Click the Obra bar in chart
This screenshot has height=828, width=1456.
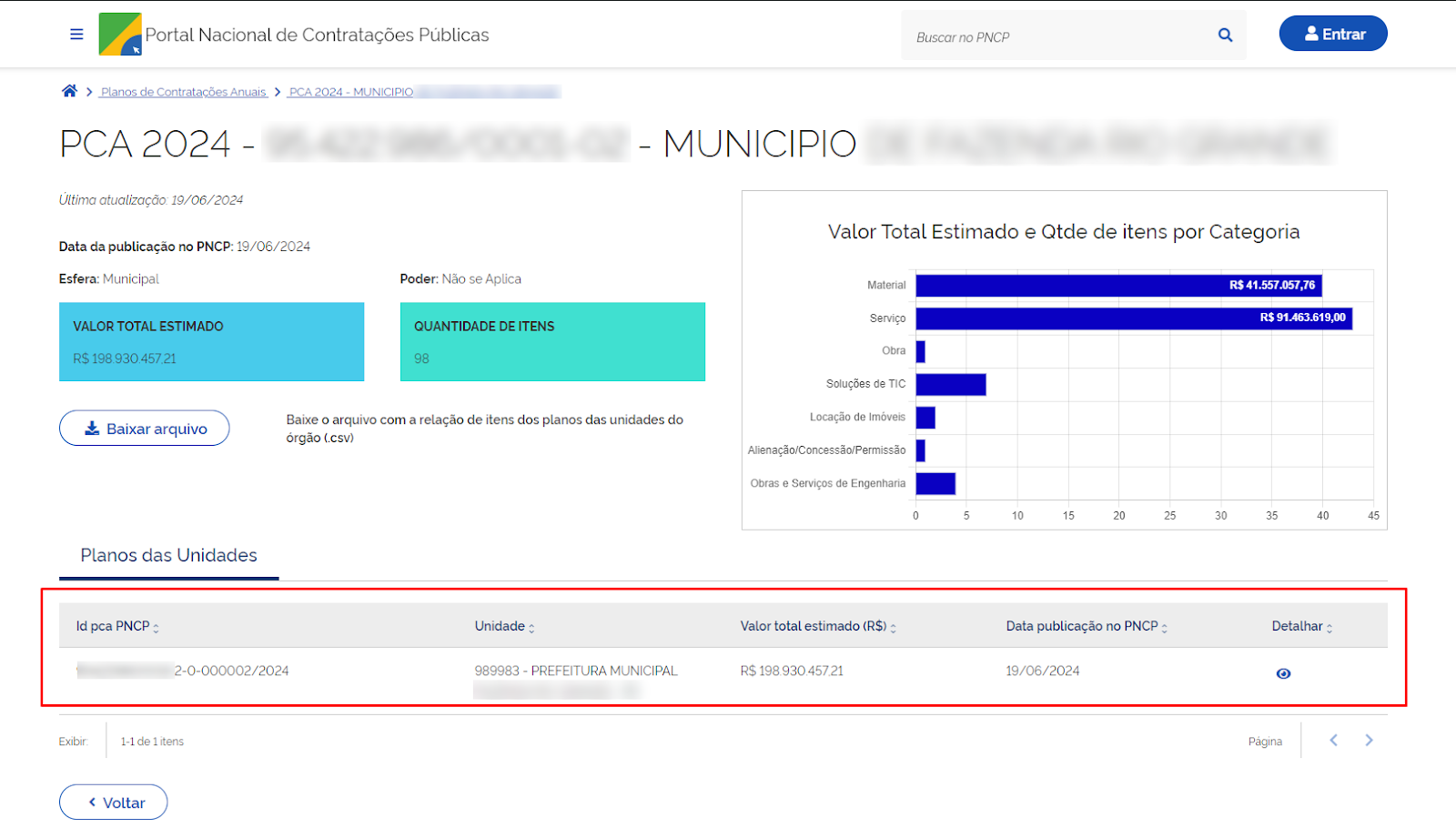point(920,351)
